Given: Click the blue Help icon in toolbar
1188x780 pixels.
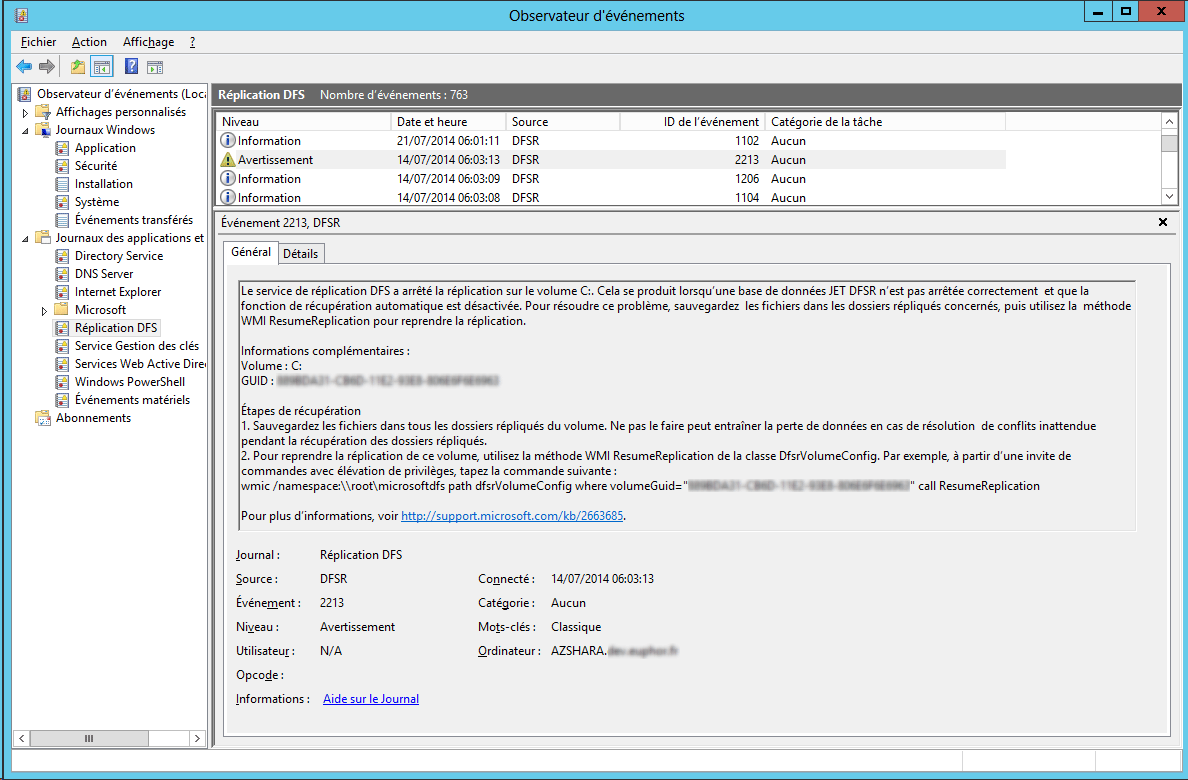Looking at the screenshot, I should pos(131,67).
